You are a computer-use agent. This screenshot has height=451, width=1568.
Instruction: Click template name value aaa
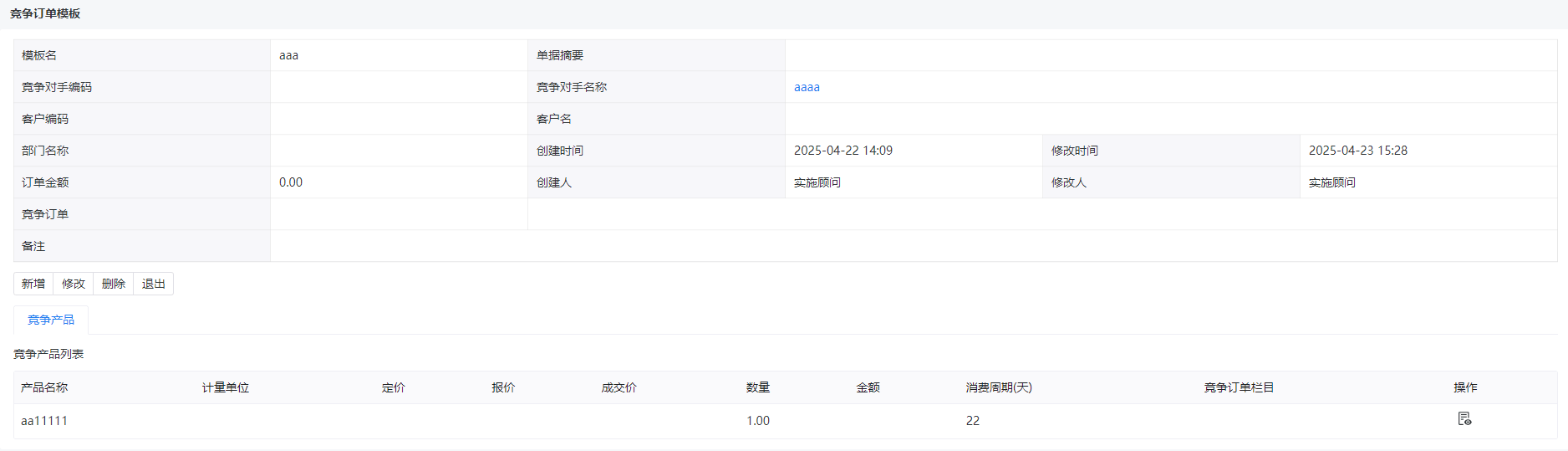click(x=288, y=55)
